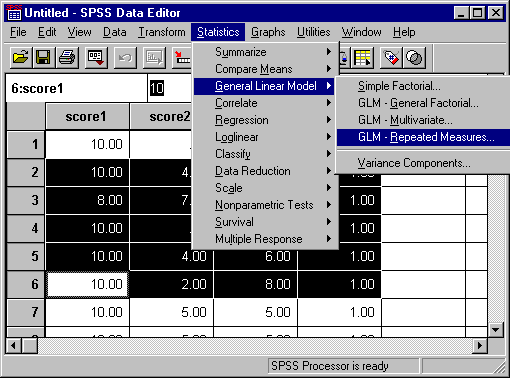This screenshot has height=378, width=510.
Task: Click active cell 10.00 in row 6
Action: tap(87, 284)
